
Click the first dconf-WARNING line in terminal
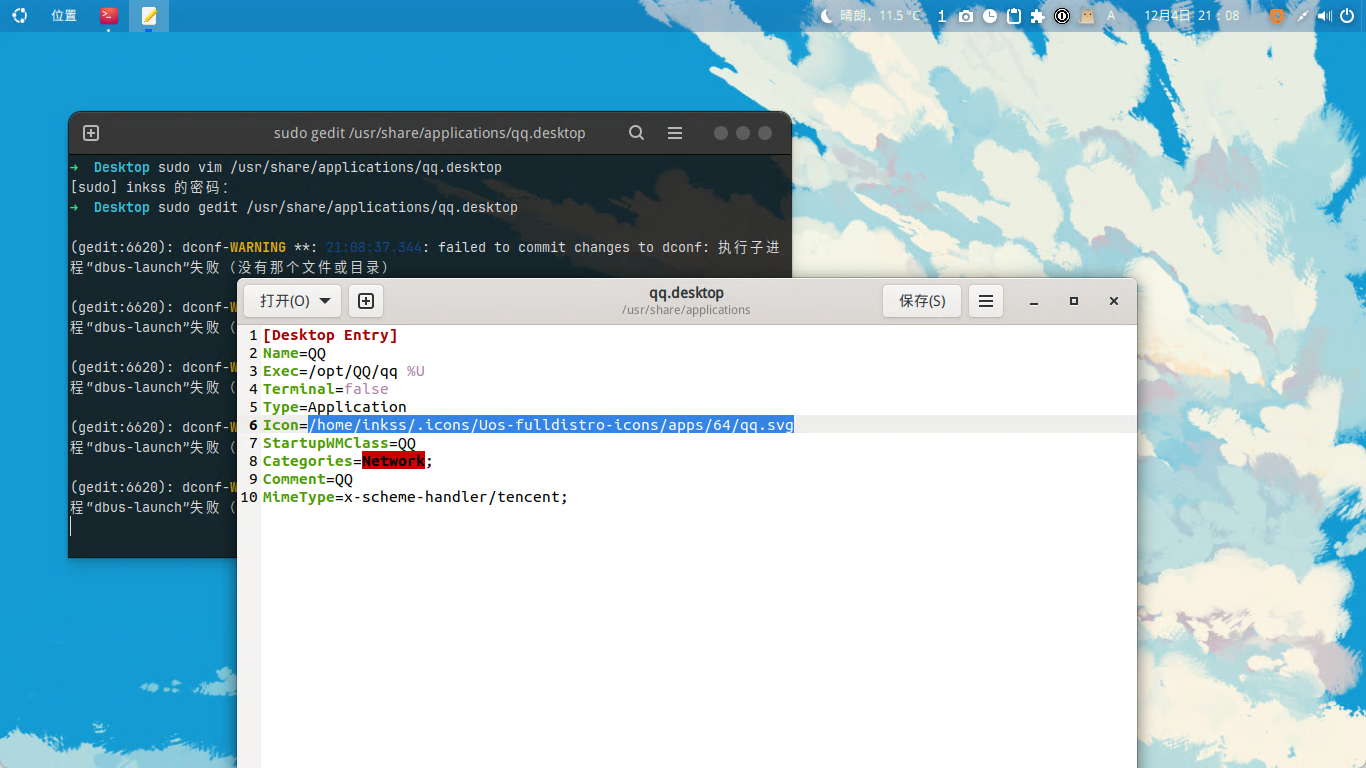425,247
